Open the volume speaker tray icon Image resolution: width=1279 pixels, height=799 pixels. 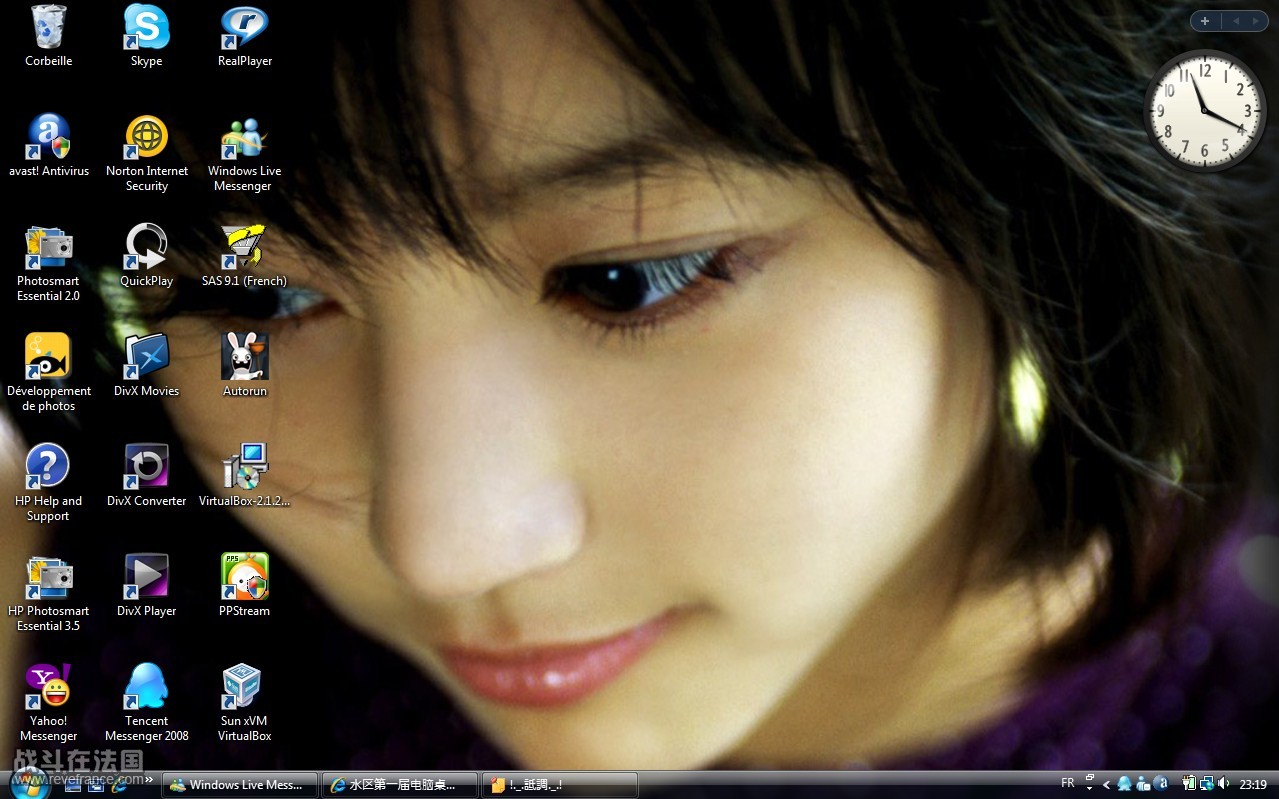[x=1224, y=783]
